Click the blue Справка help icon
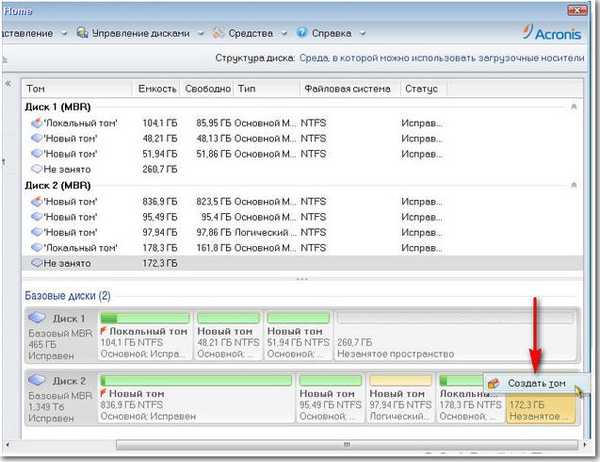This screenshot has height=462, width=600. click(302, 32)
